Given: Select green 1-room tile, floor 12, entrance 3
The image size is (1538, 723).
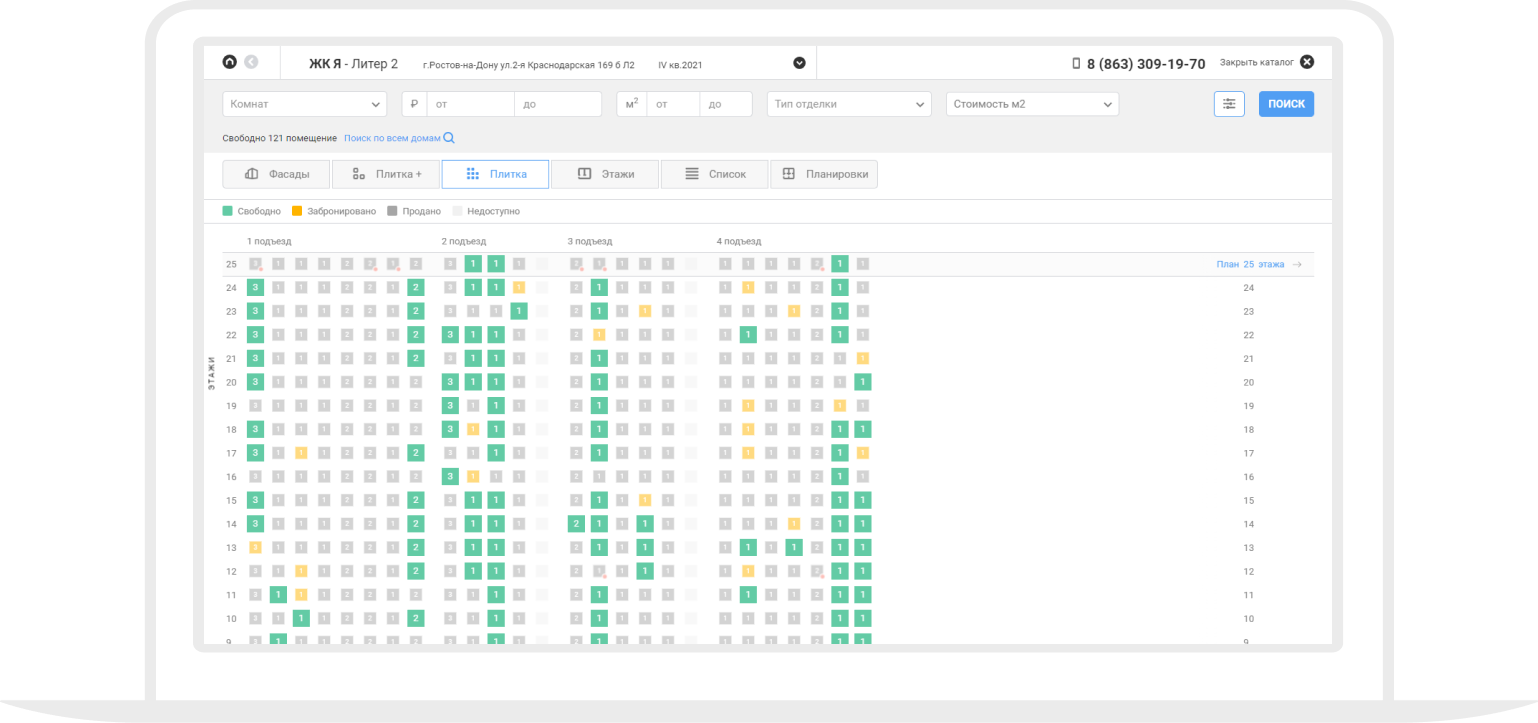Looking at the screenshot, I should (645, 571).
